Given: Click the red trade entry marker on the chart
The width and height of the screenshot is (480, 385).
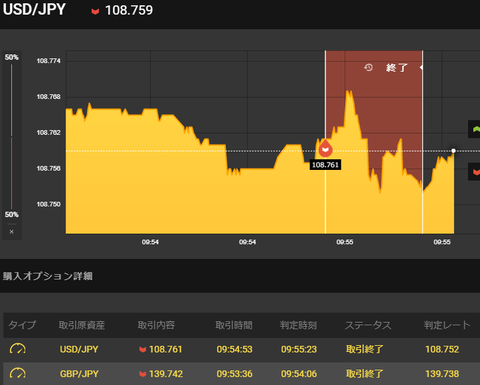Looking at the screenshot, I should (x=325, y=148).
